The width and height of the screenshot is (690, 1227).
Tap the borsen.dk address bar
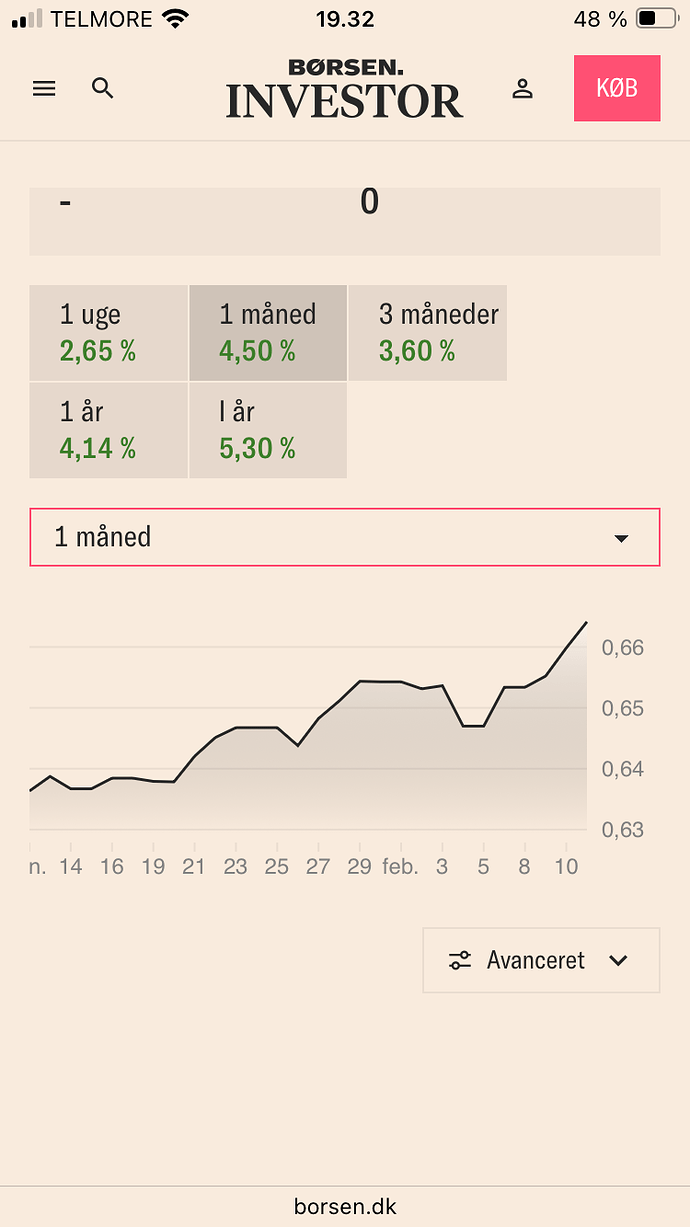pos(345,1206)
